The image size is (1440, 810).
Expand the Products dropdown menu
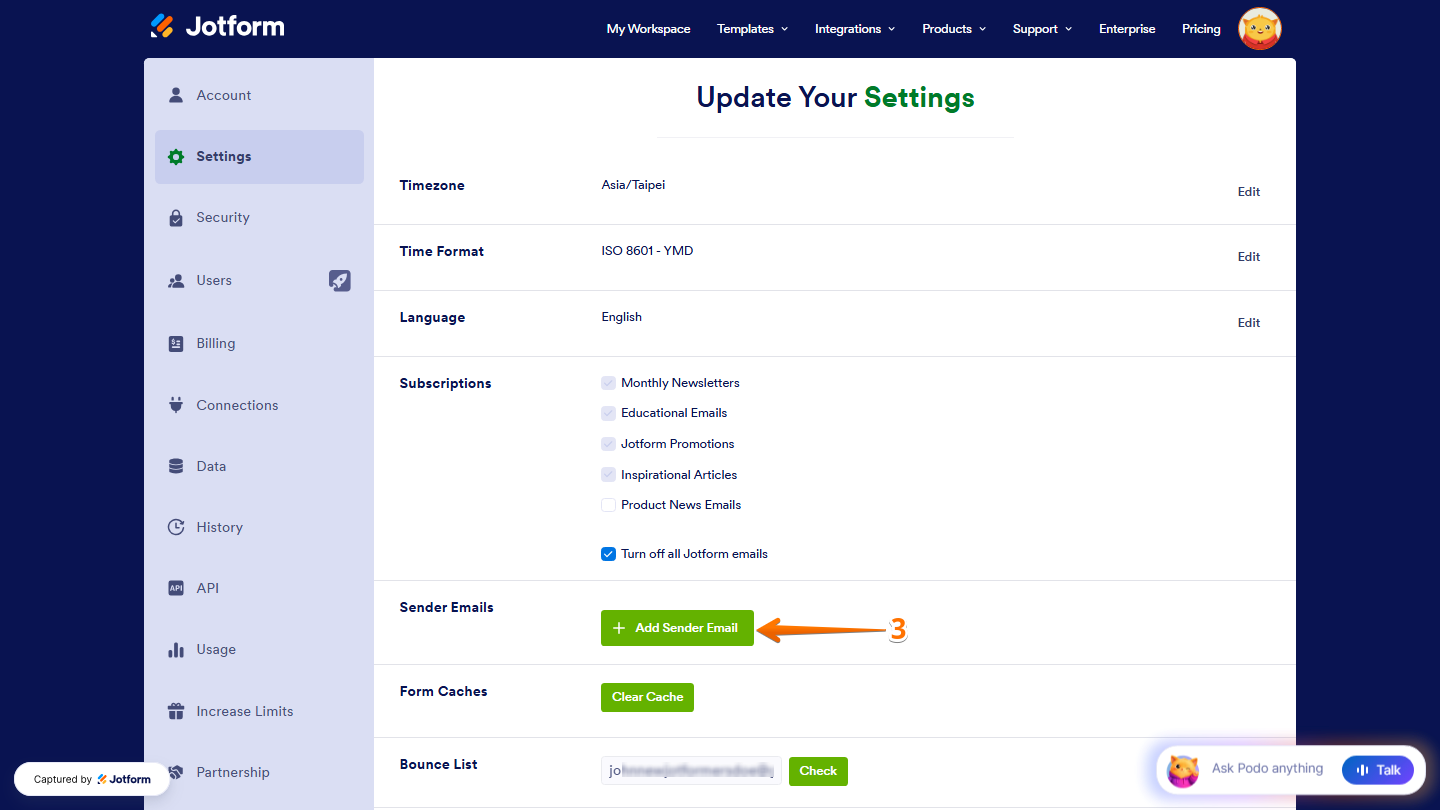coord(954,29)
